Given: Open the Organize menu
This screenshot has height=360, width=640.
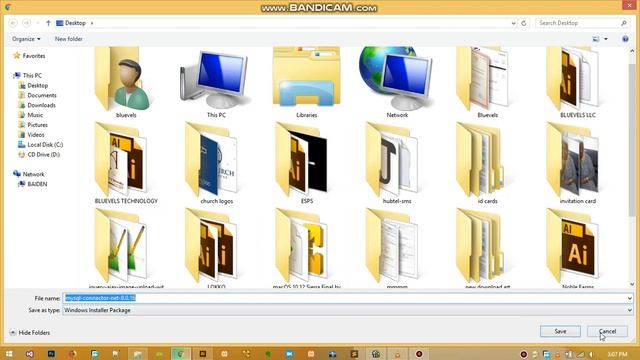Looking at the screenshot, I should 26,39.
